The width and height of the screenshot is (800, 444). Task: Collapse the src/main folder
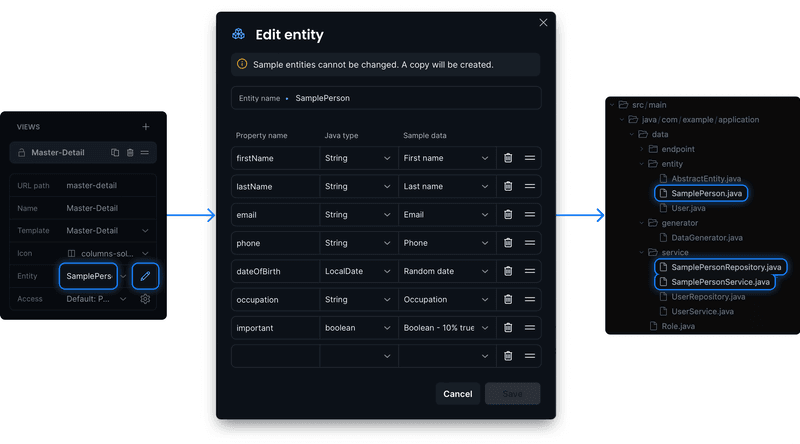pyautogui.click(x=612, y=105)
